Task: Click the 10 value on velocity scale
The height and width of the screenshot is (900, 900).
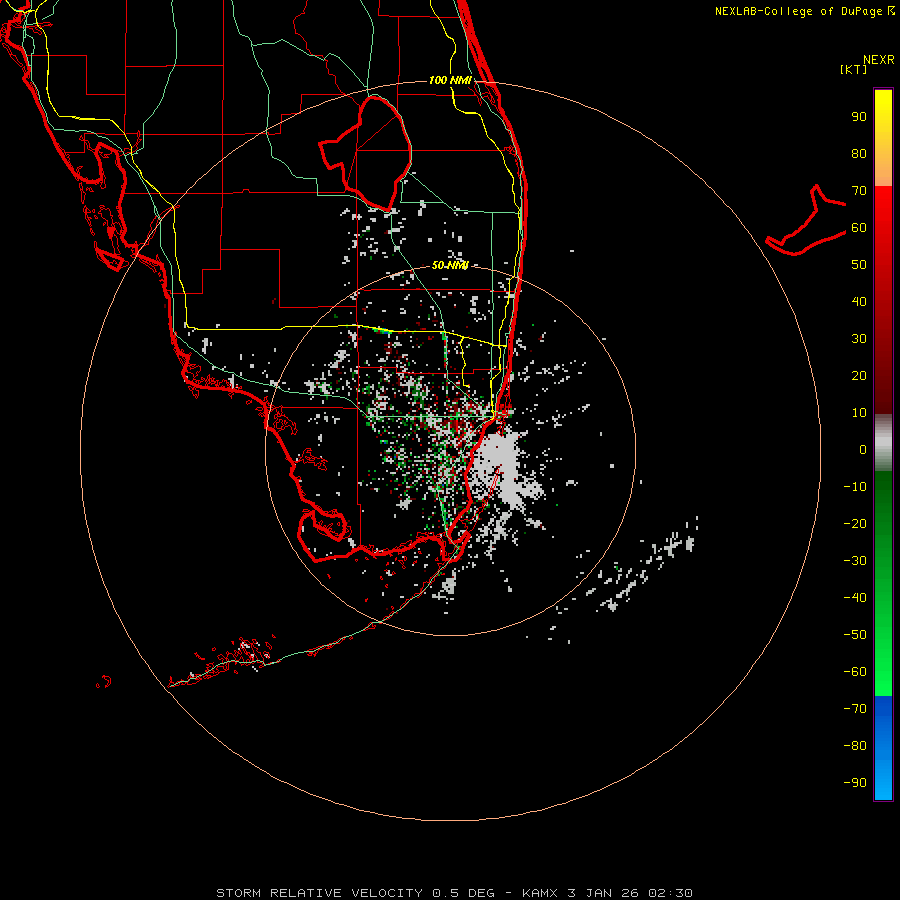Action: pos(859,413)
